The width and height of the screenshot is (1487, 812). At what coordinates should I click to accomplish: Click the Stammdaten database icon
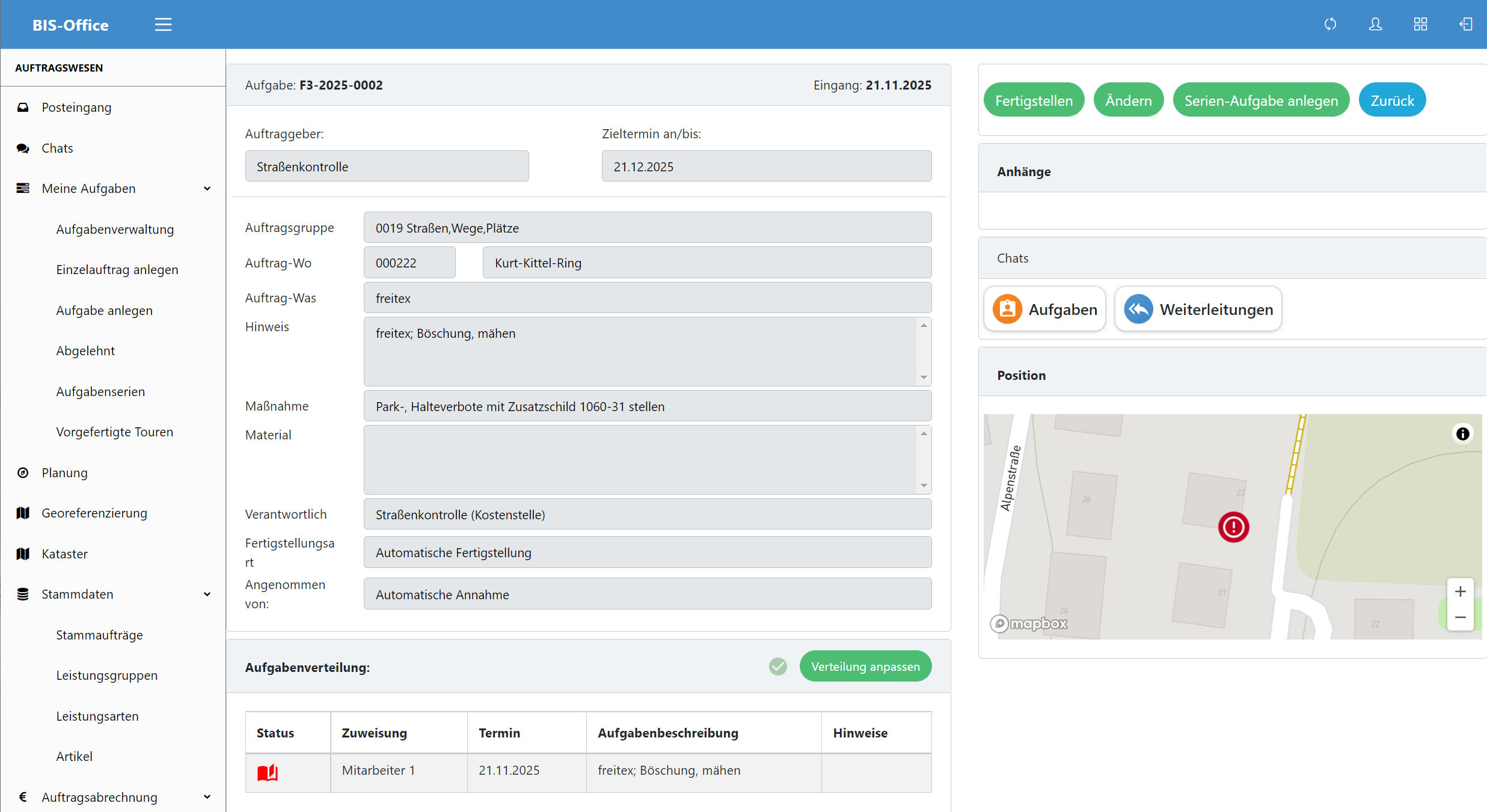coord(23,594)
